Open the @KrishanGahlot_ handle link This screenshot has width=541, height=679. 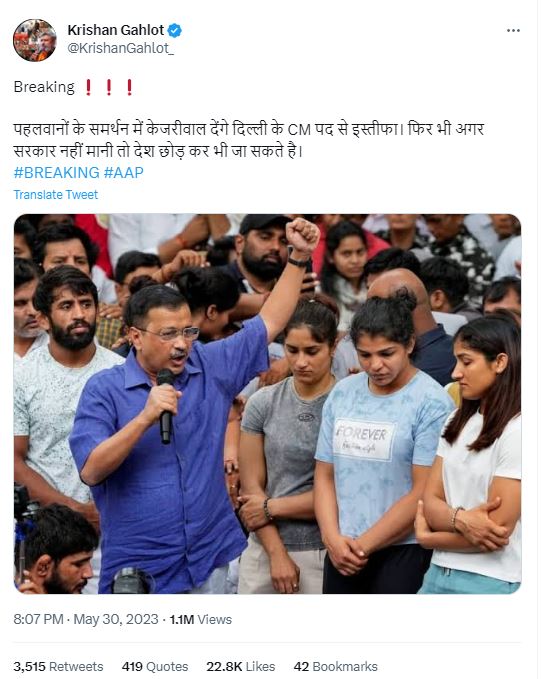121,48
